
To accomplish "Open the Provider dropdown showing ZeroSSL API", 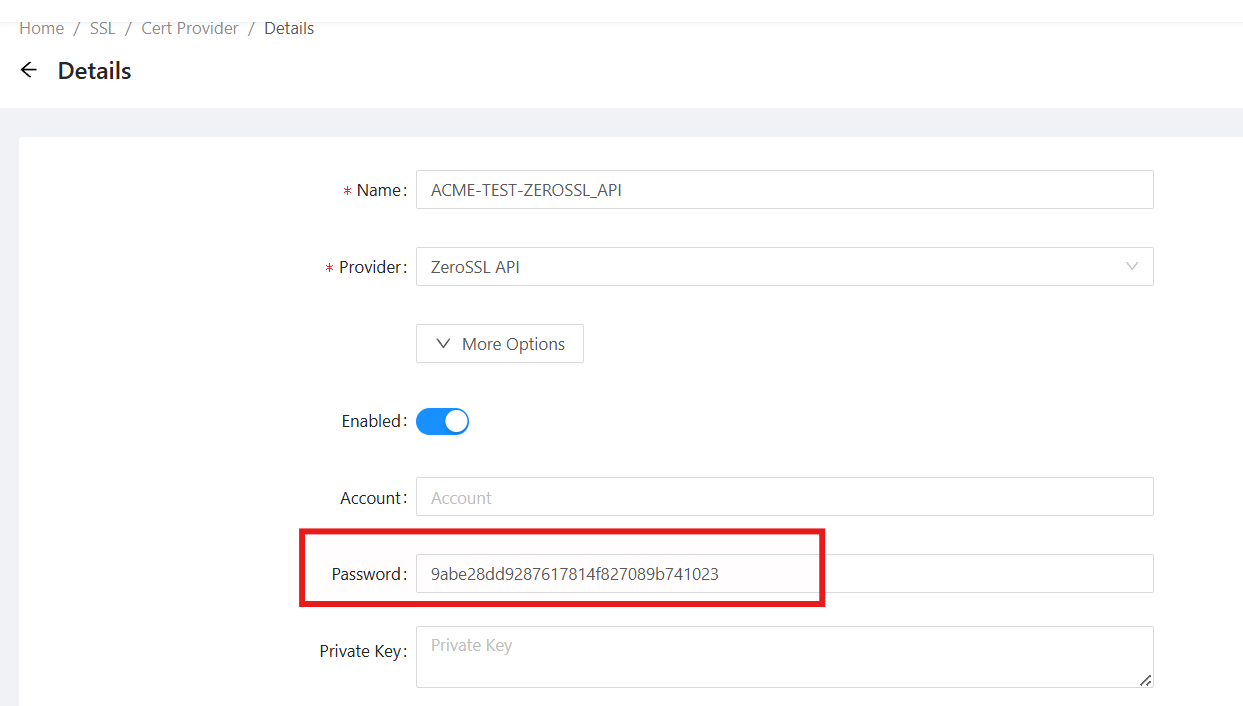I will tap(770, 267).
